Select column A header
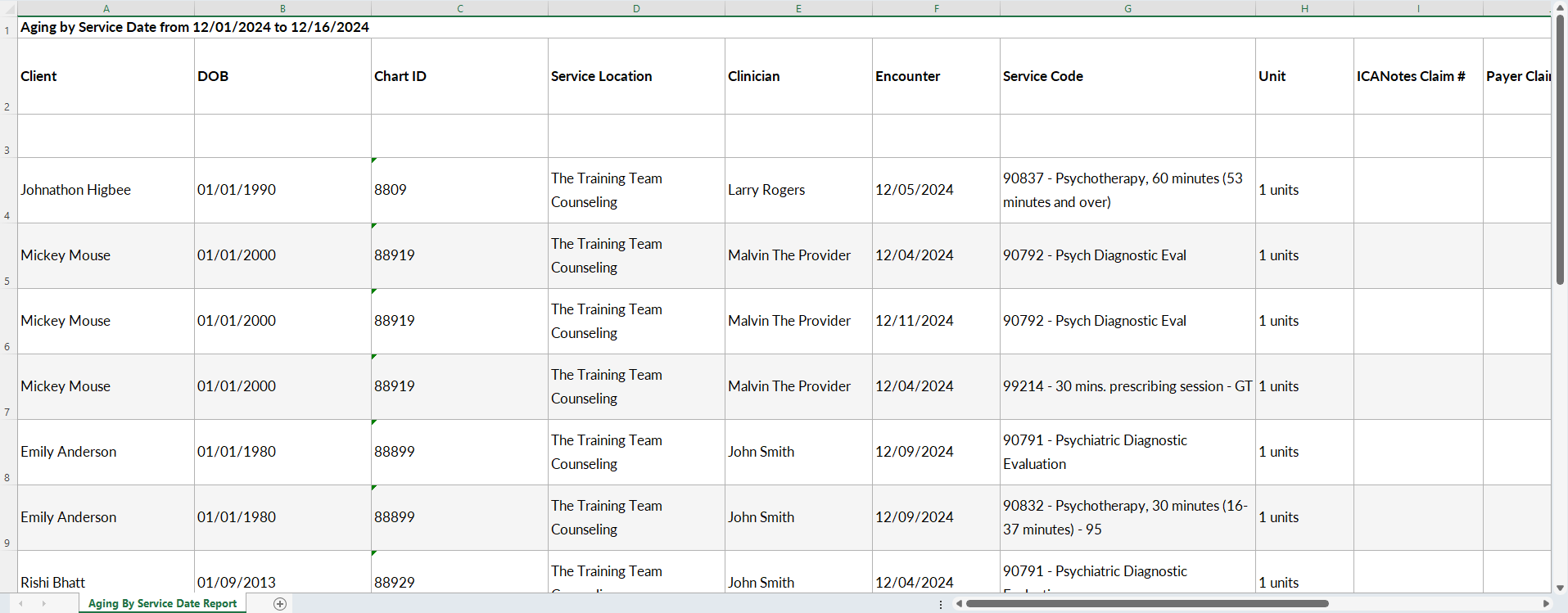Screen dimensions: 1568x613 point(106,8)
